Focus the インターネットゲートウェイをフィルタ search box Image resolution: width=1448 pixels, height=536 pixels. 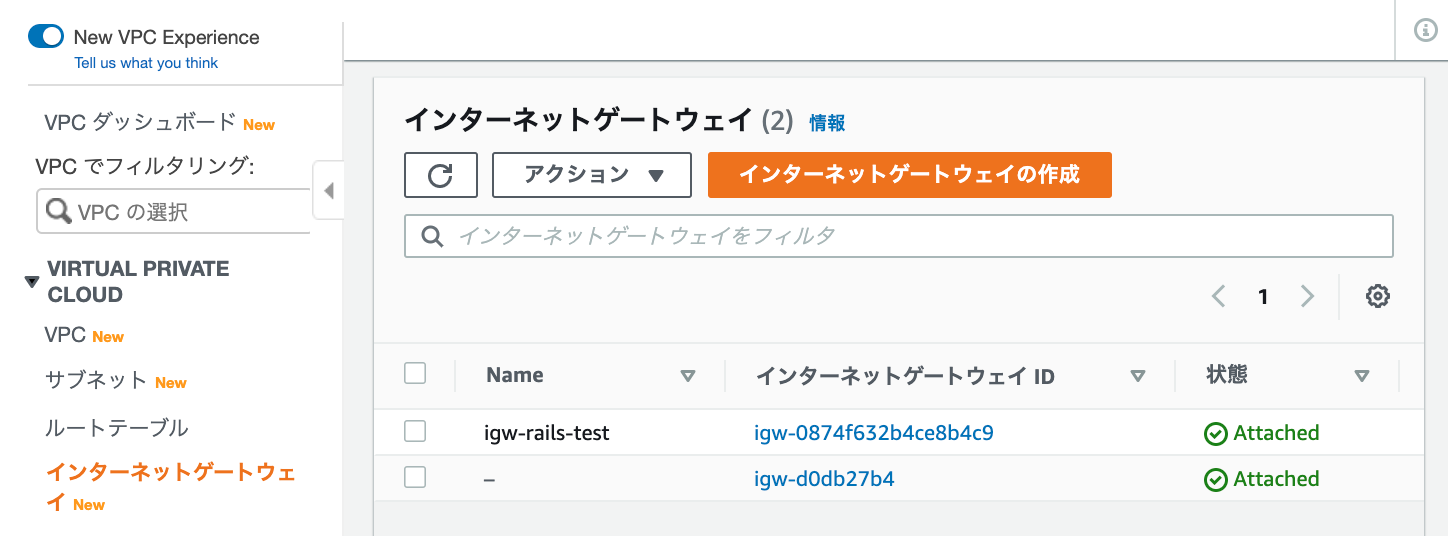tap(899, 236)
